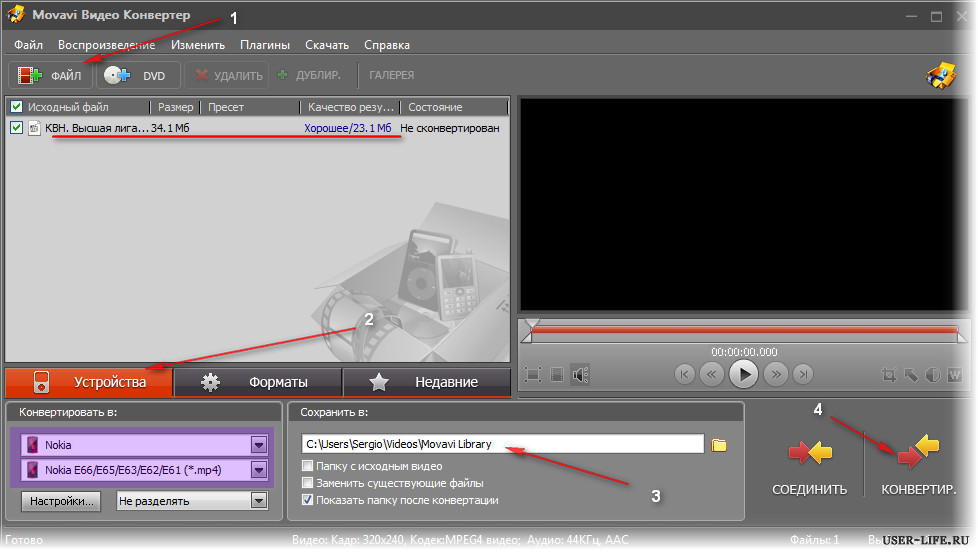Screen dimensions: 978x553
Task: Click the Join (Соединить) button
Action: pyautogui.click(x=809, y=468)
